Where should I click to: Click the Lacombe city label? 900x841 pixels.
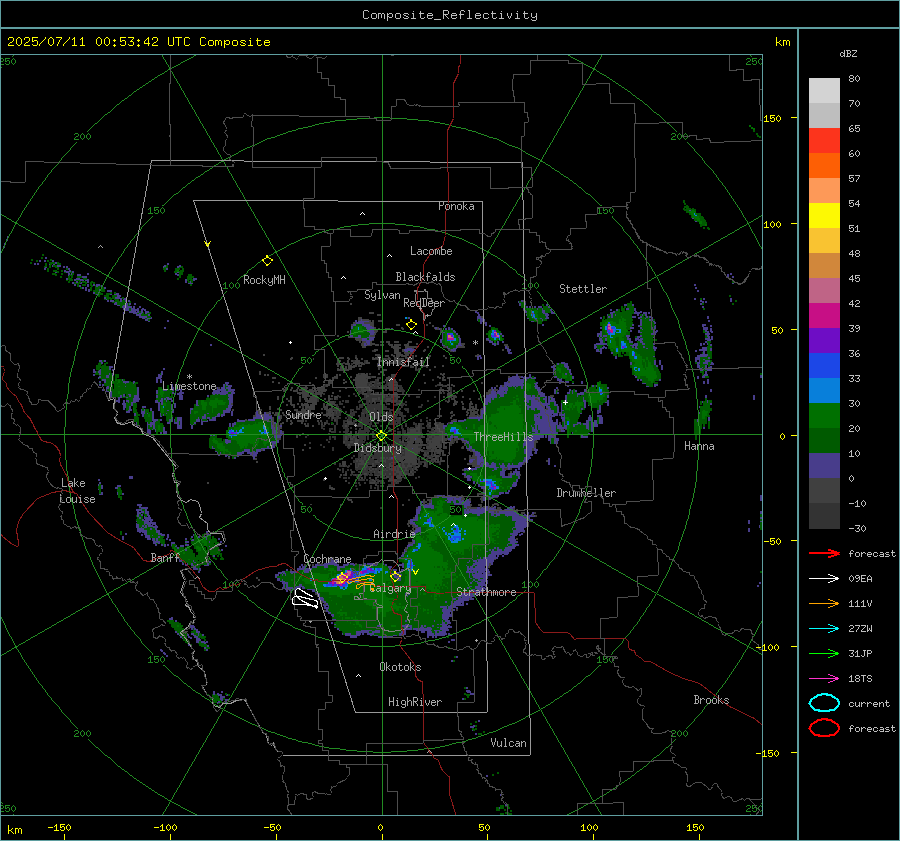(x=431, y=251)
